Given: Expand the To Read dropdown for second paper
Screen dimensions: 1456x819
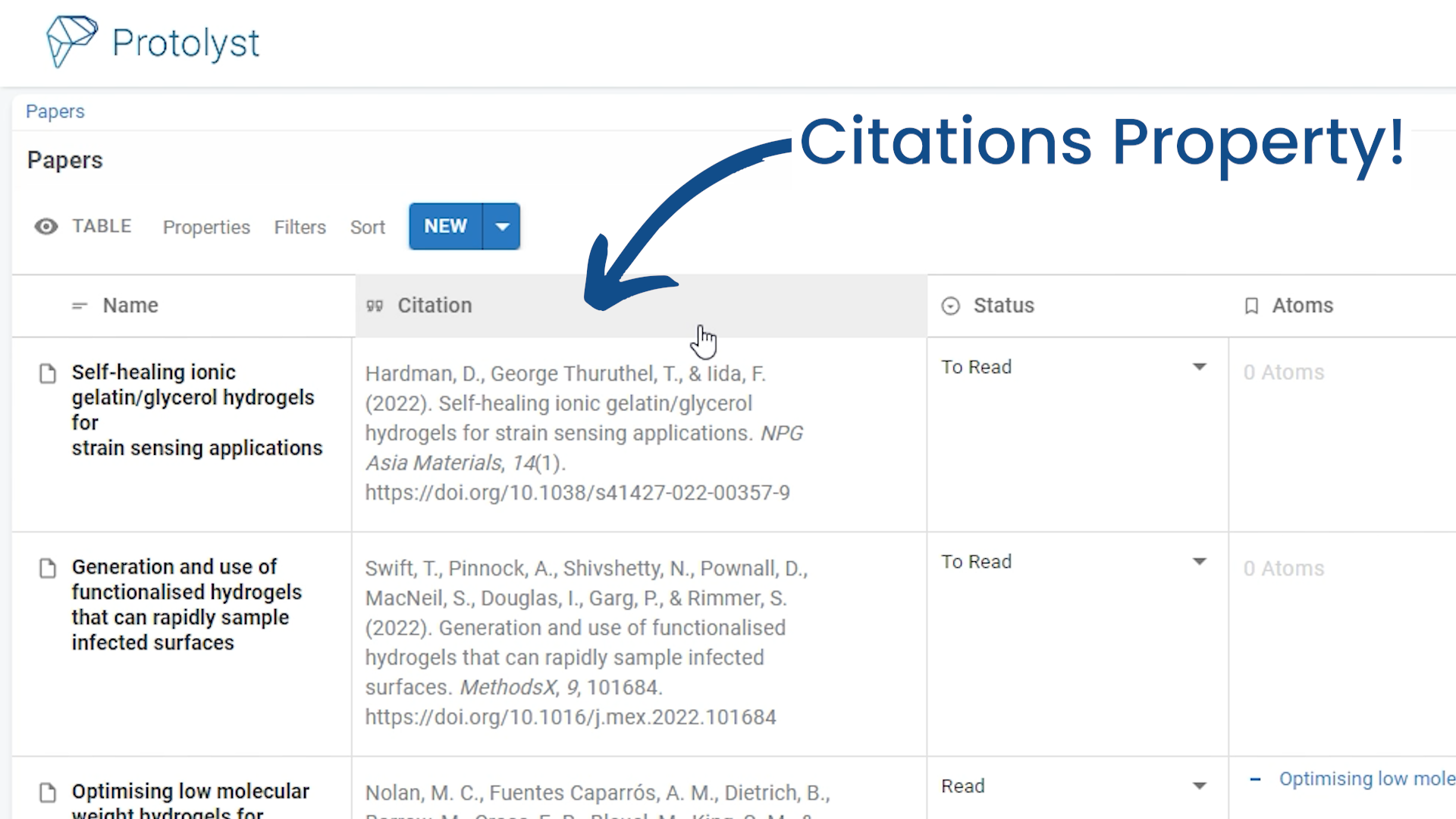Looking at the screenshot, I should pos(1198,561).
